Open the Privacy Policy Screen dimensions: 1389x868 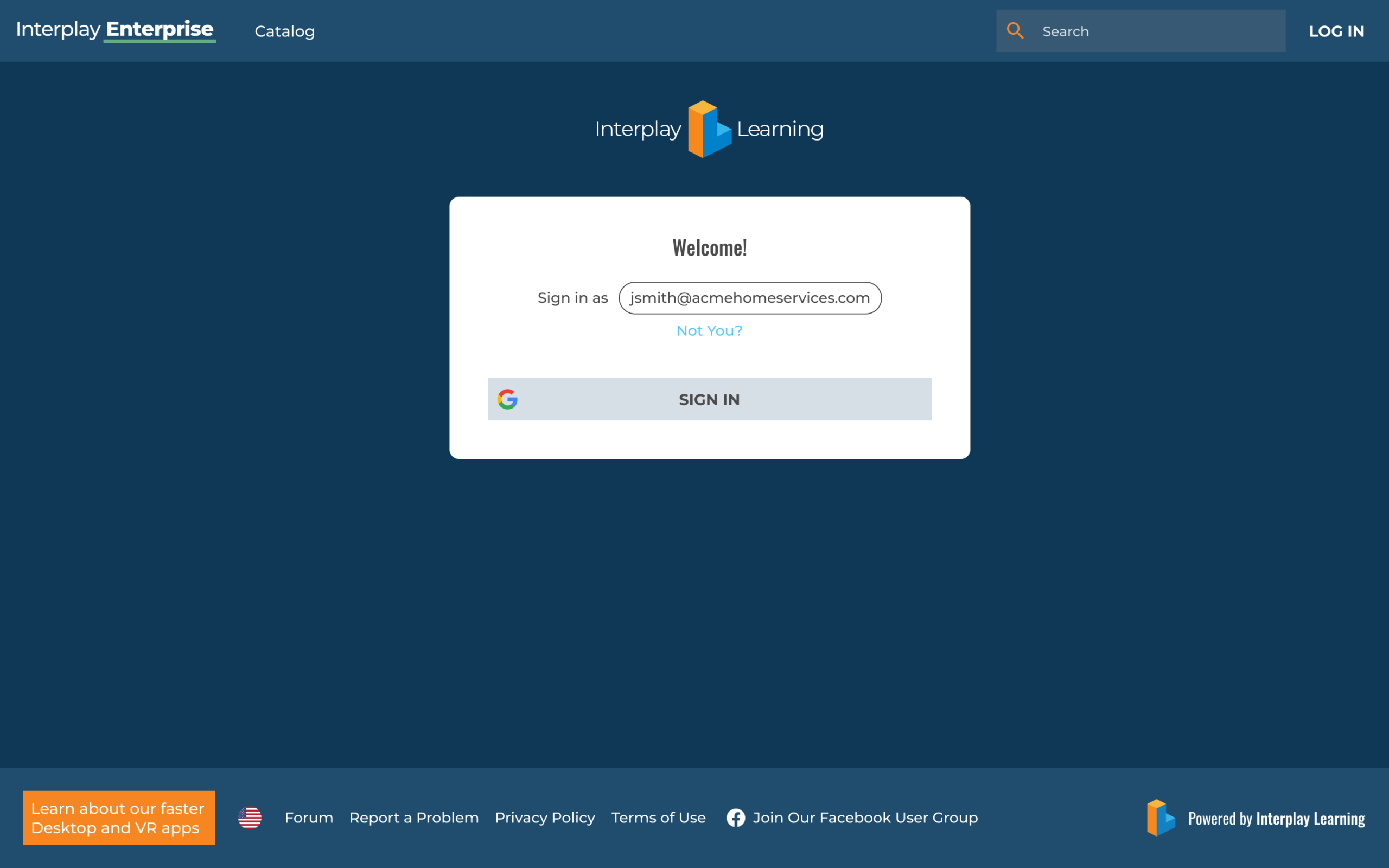coord(545,818)
